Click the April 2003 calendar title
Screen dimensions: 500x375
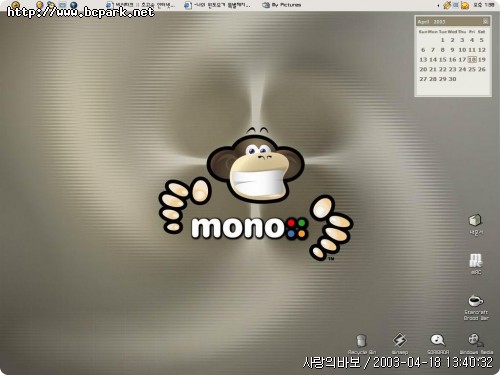(431, 22)
